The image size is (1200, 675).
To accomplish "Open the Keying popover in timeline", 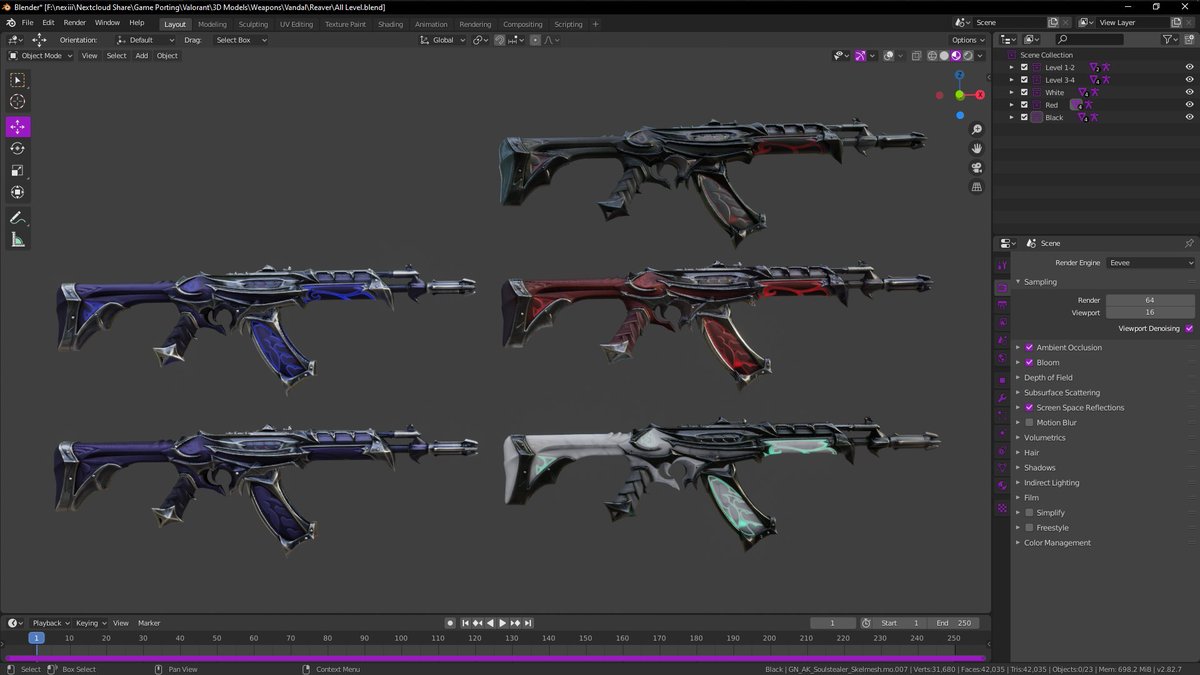I will pyautogui.click(x=90, y=623).
